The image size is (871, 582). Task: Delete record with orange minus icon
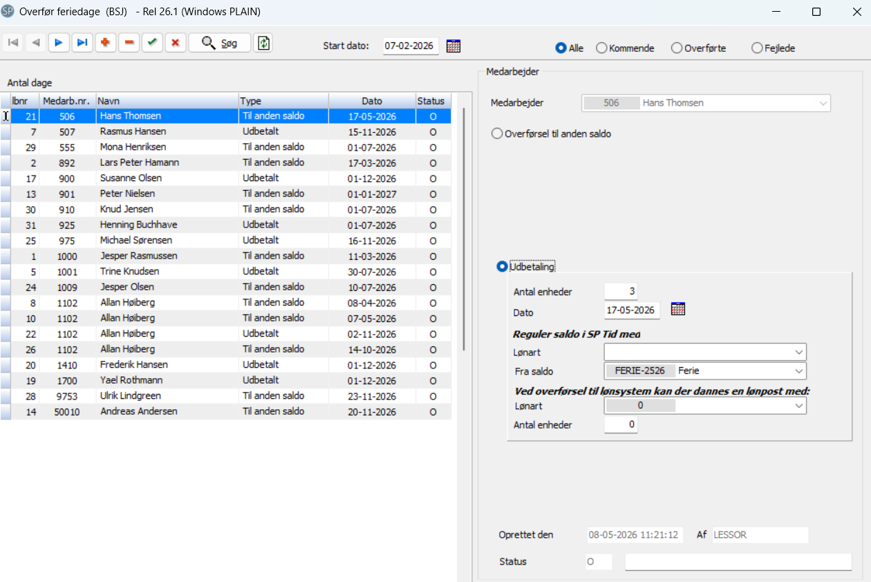tap(129, 43)
